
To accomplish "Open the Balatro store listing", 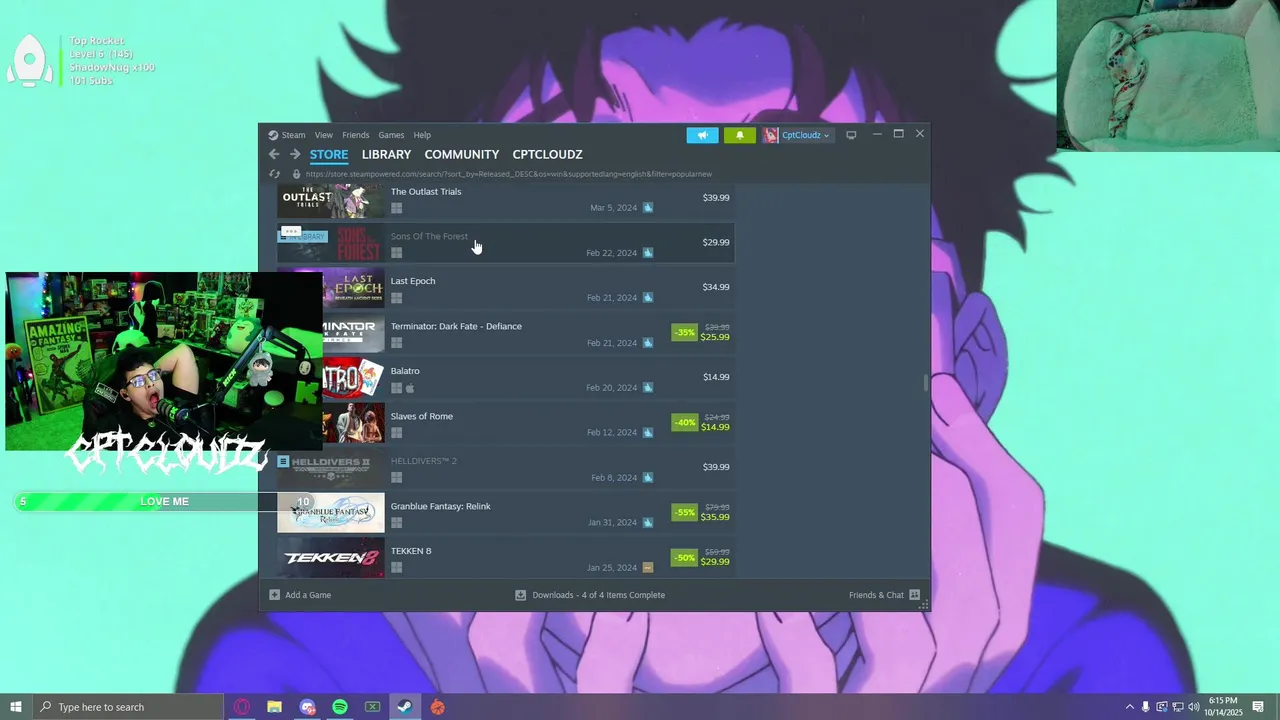I will (405, 371).
